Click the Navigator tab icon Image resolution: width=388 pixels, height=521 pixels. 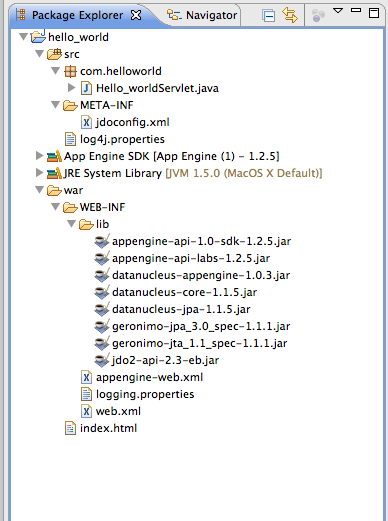tap(174, 15)
